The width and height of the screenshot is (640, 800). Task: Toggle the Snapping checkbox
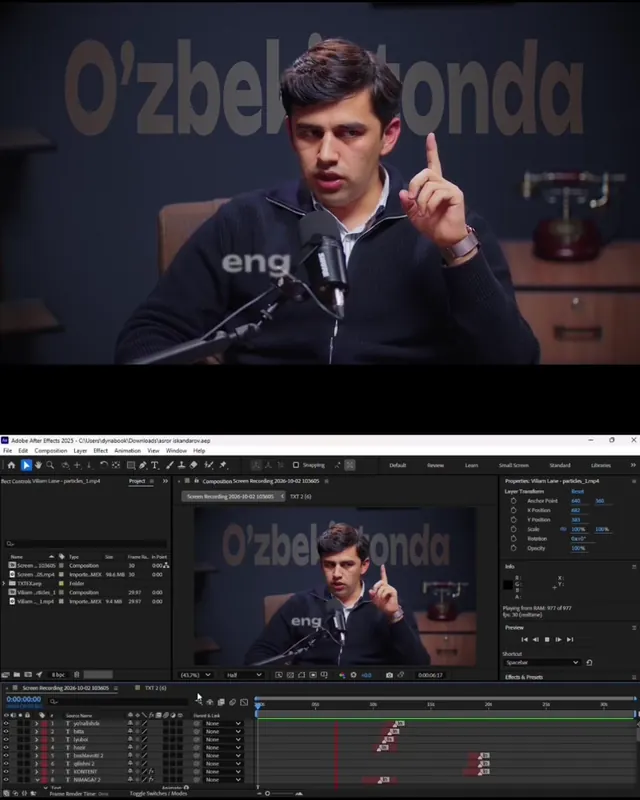(x=296, y=465)
